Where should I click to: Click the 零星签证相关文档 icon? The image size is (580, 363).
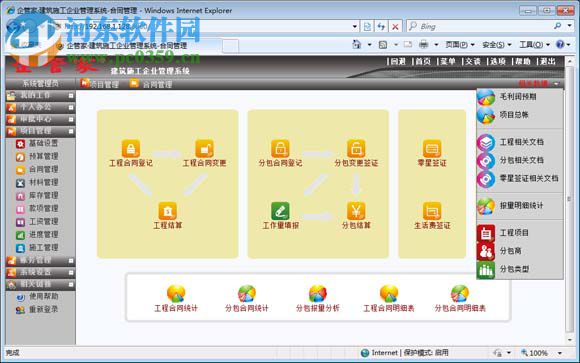click(x=486, y=179)
